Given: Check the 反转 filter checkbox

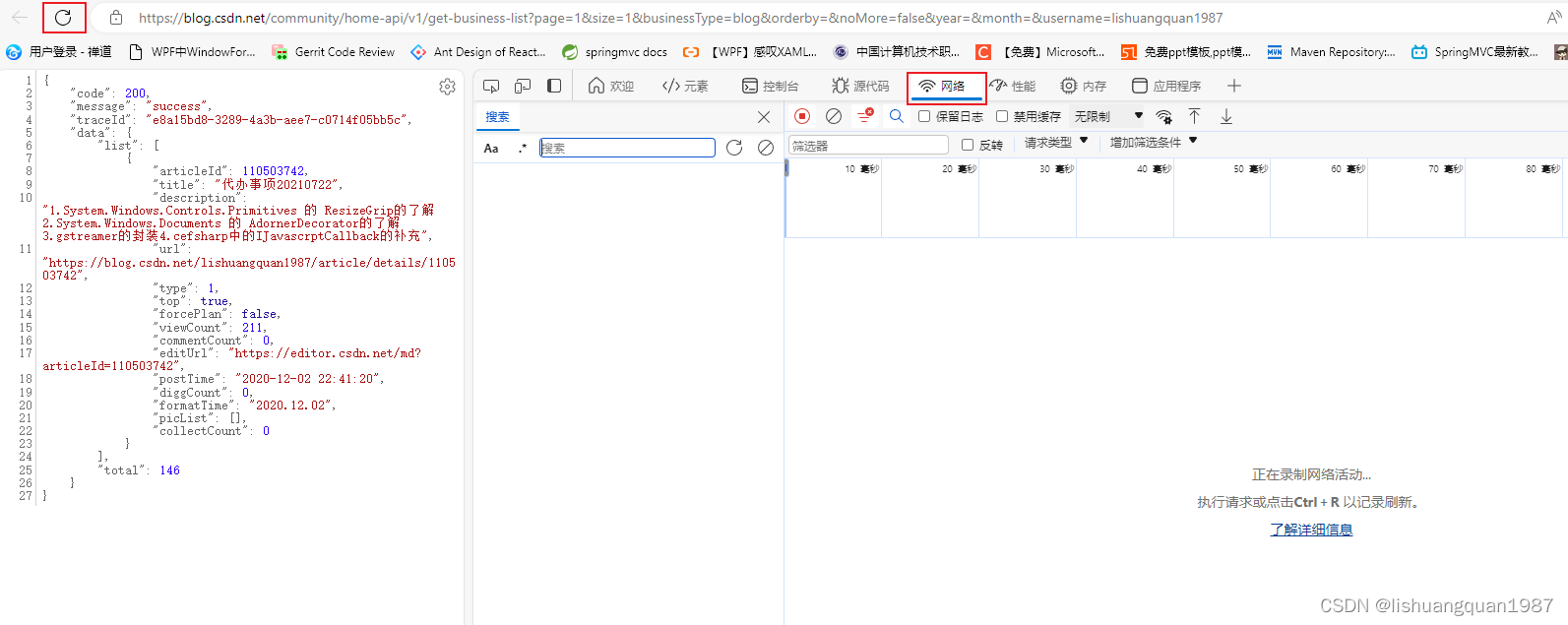Looking at the screenshot, I should 968,145.
